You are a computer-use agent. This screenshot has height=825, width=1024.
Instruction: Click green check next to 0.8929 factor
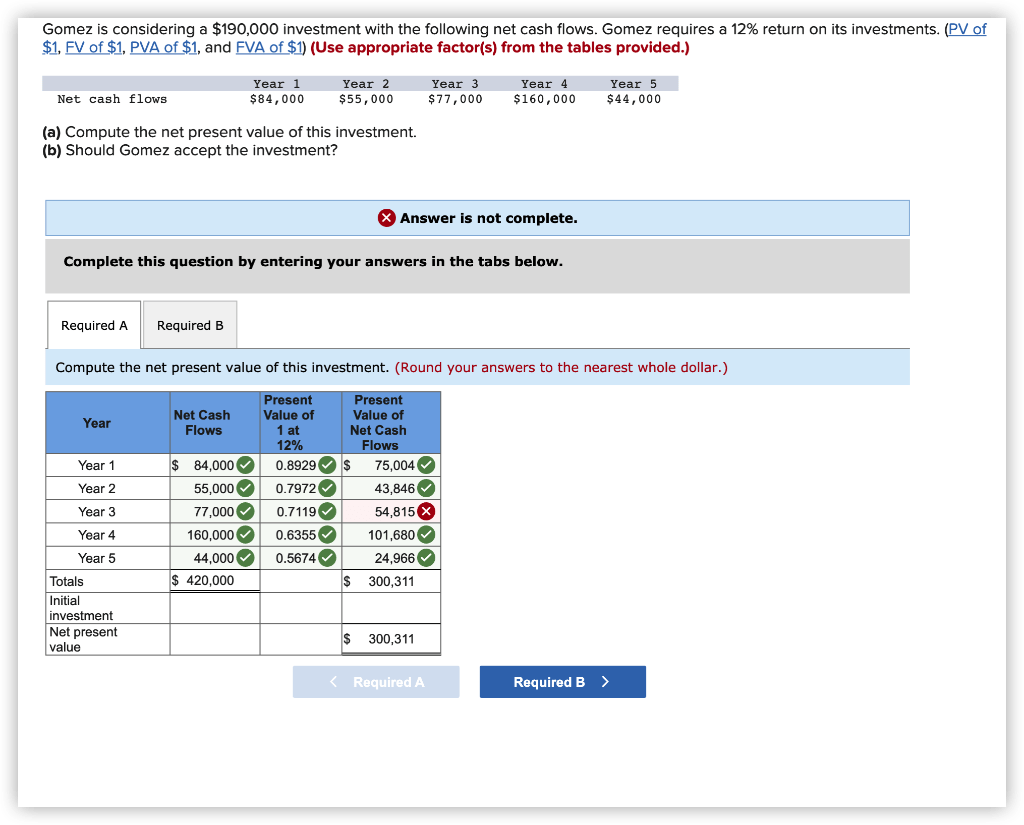(x=327, y=465)
